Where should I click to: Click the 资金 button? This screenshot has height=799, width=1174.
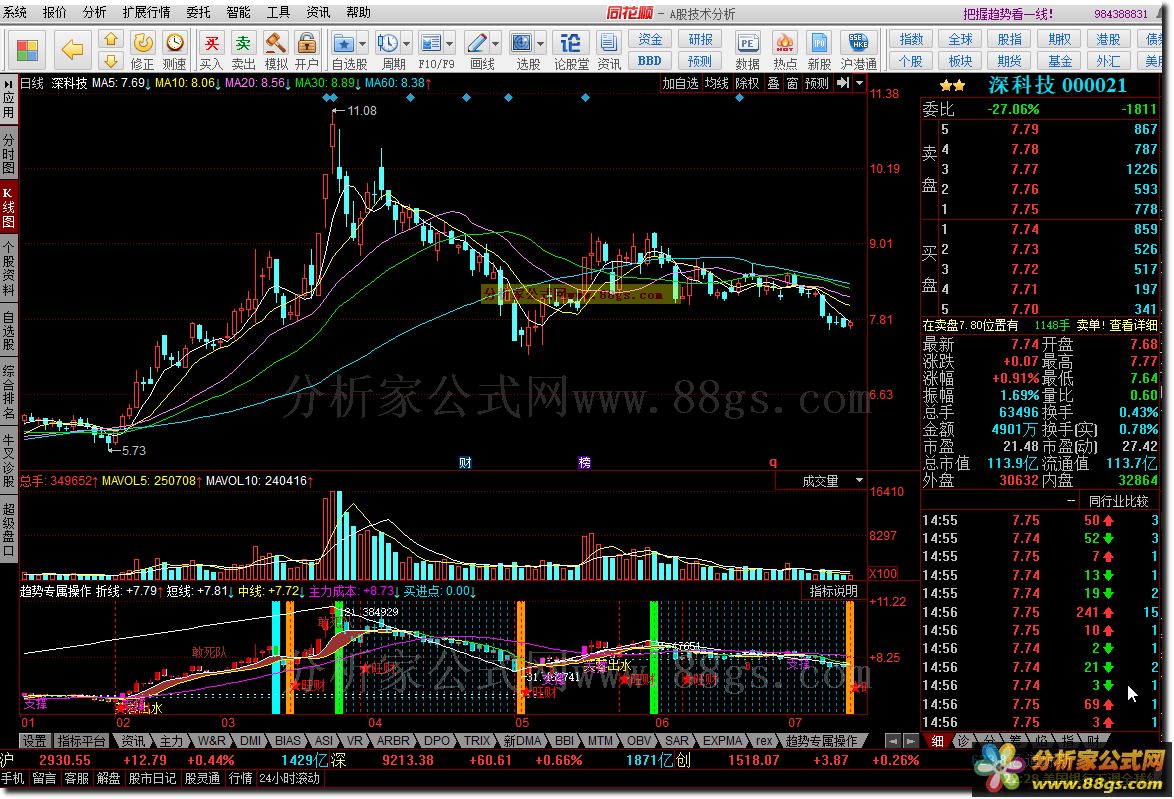(x=649, y=39)
